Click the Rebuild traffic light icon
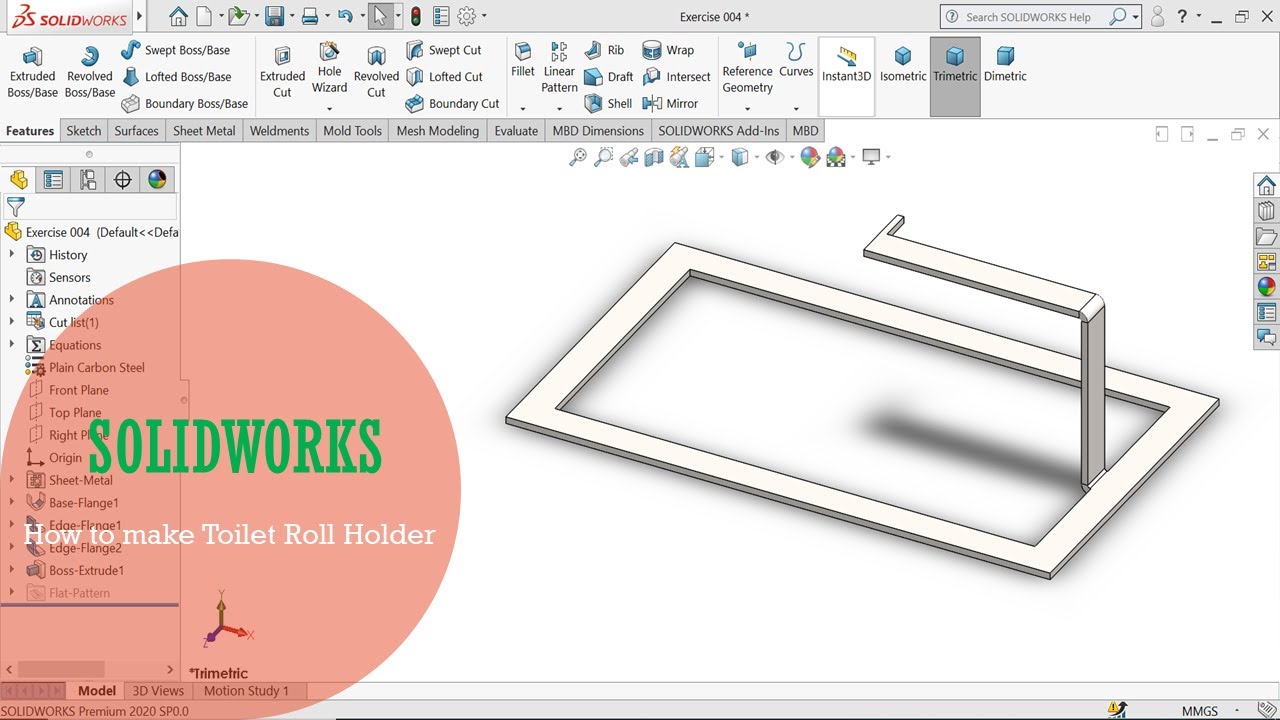Viewport: 1280px width, 720px height. pyautogui.click(x=415, y=16)
